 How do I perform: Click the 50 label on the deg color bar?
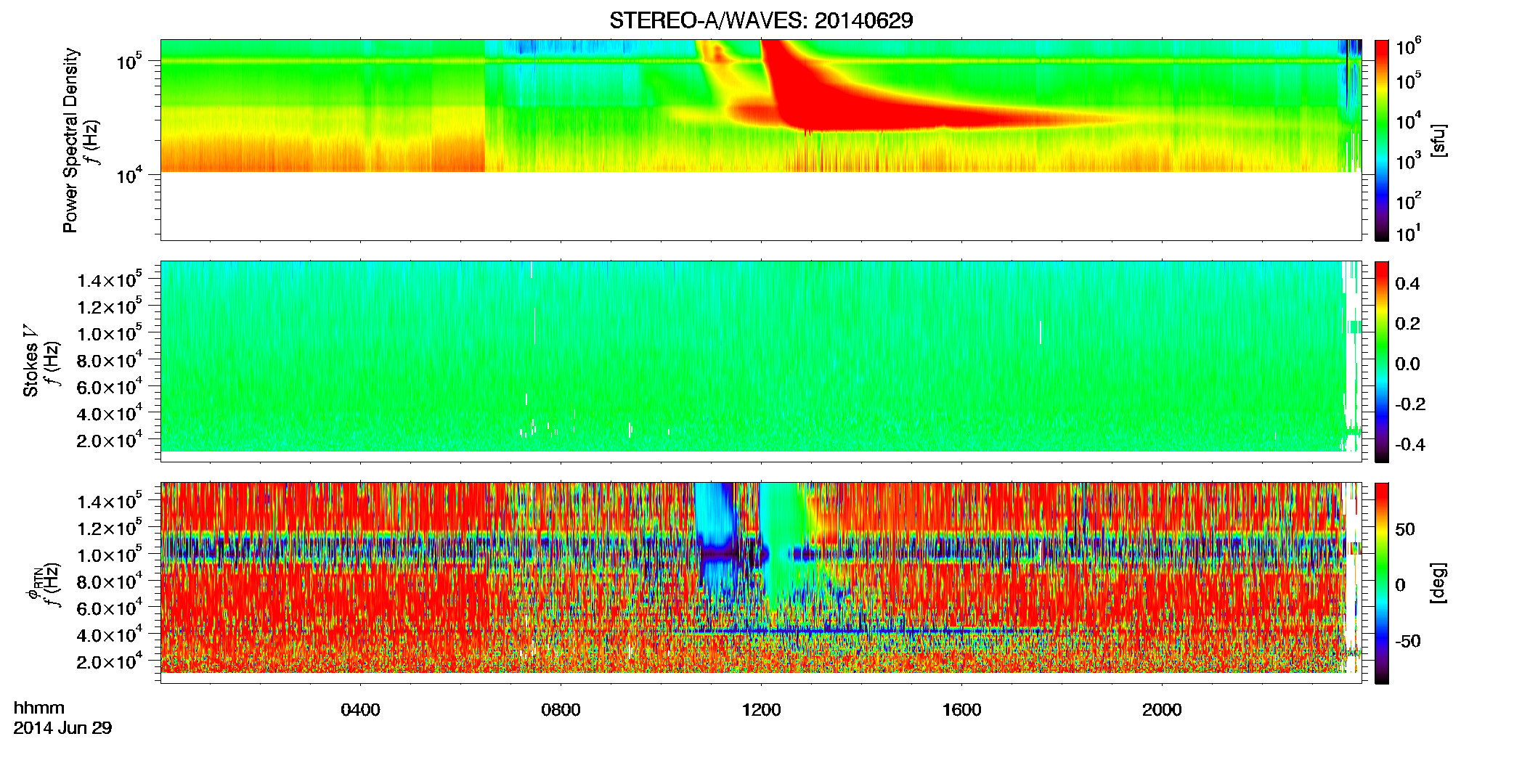pyautogui.click(x=1405, y=529)
